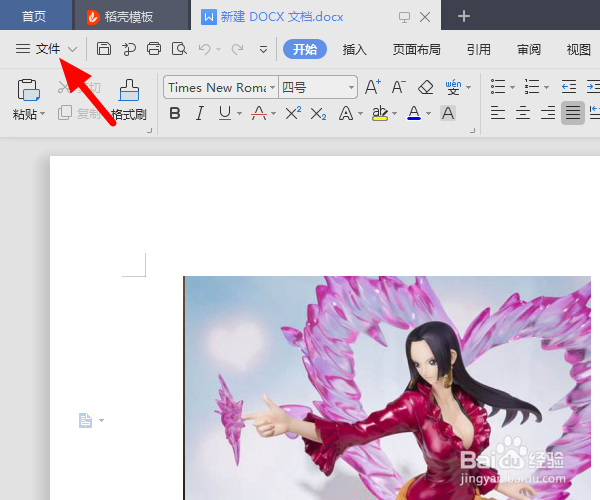
Task: Click the pinyin guide wén icon
Action: pyautogui.click(x=453, y=87)
